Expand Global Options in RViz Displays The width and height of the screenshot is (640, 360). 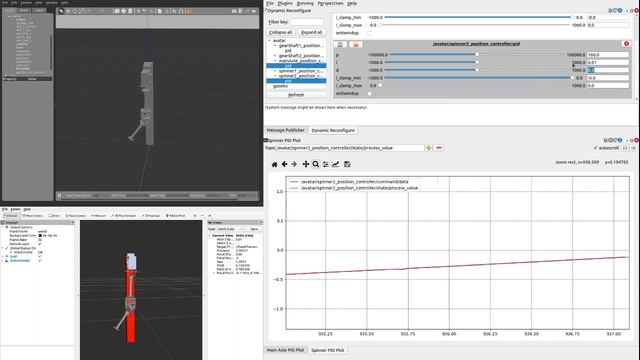(3, 227)
